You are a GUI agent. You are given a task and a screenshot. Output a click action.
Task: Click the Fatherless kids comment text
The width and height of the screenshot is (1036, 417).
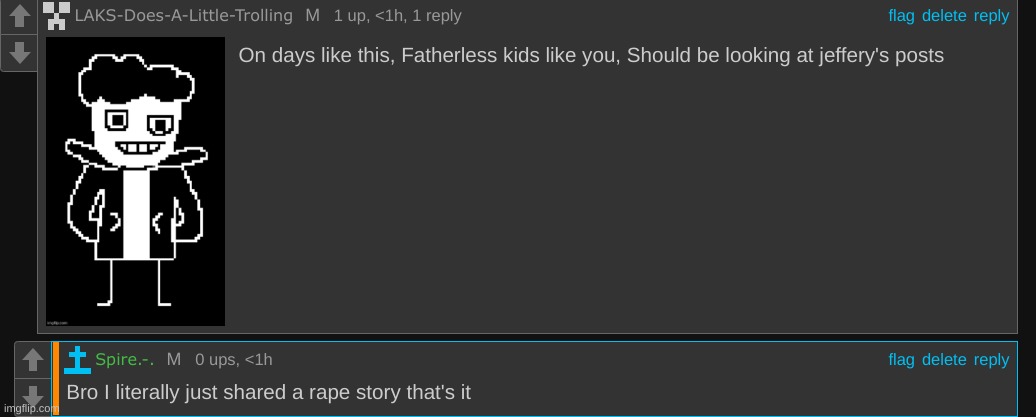tap(590, 55)
